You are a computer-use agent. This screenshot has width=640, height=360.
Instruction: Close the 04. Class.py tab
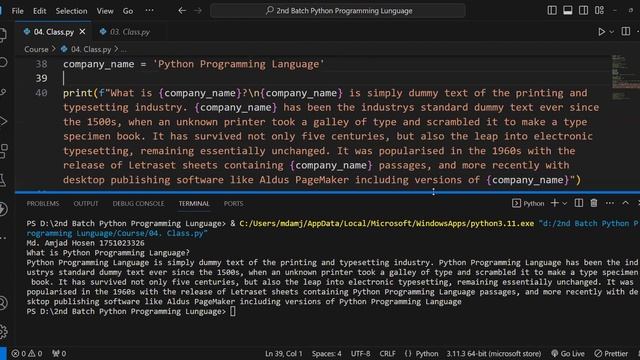point(82,31)
